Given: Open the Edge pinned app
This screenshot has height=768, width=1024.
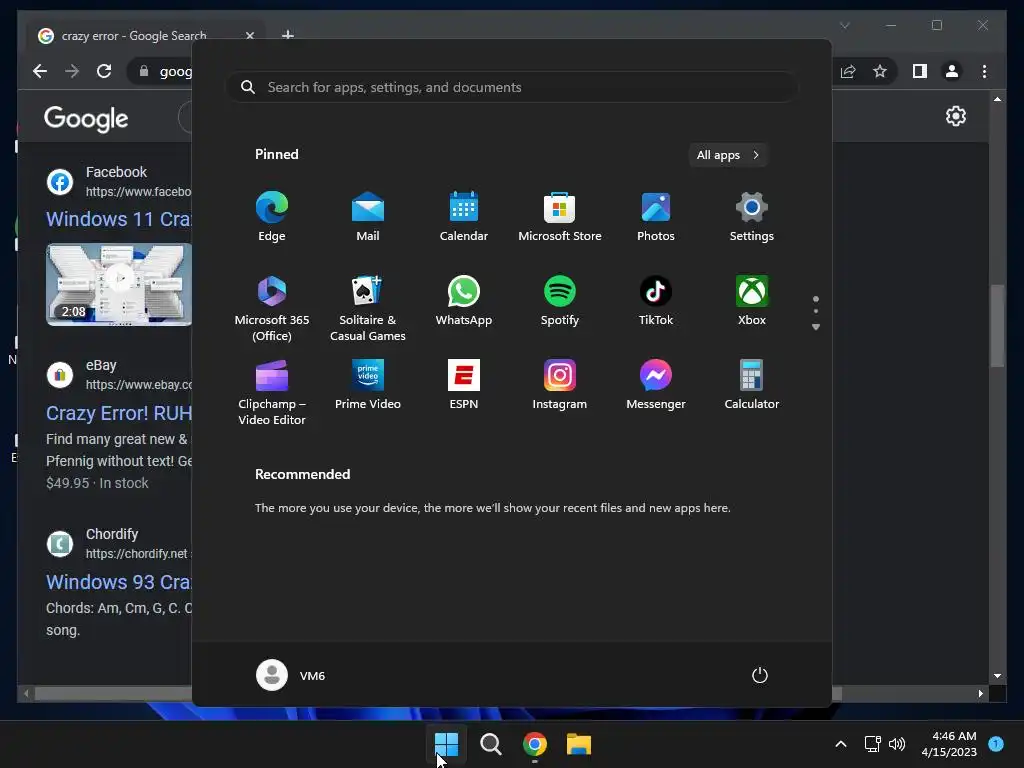Looking at the screenshot, I should click(272, 217).
